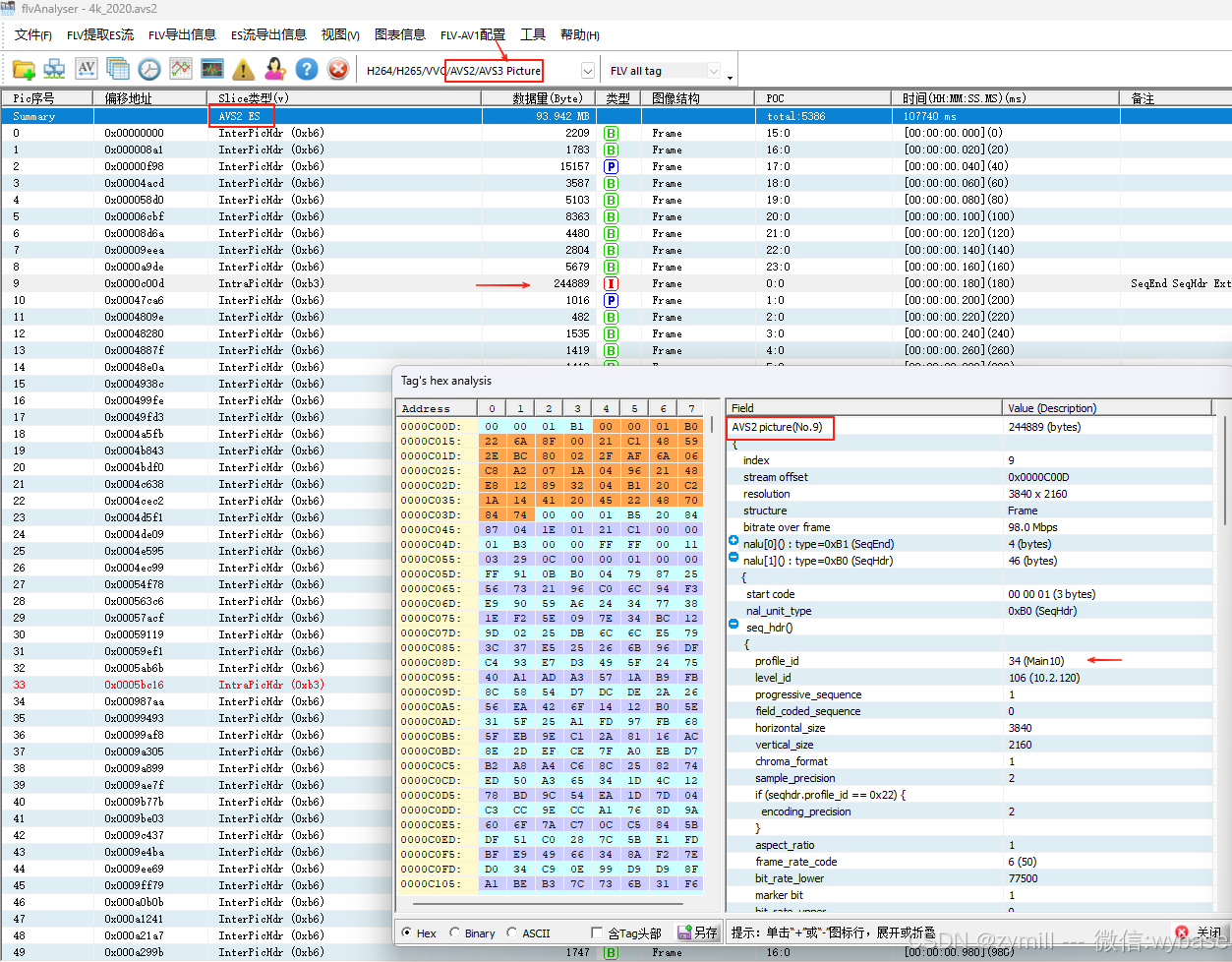Viewport: 1232px width, 962px height.
Task: Select the ASCII radio button
Action: (x=511, y=932)
